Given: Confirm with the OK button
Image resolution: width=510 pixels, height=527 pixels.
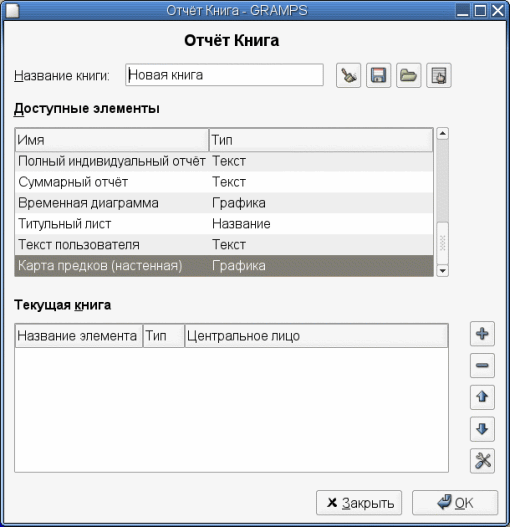Looking at the screenshot, I should click(x=455, y=503).
